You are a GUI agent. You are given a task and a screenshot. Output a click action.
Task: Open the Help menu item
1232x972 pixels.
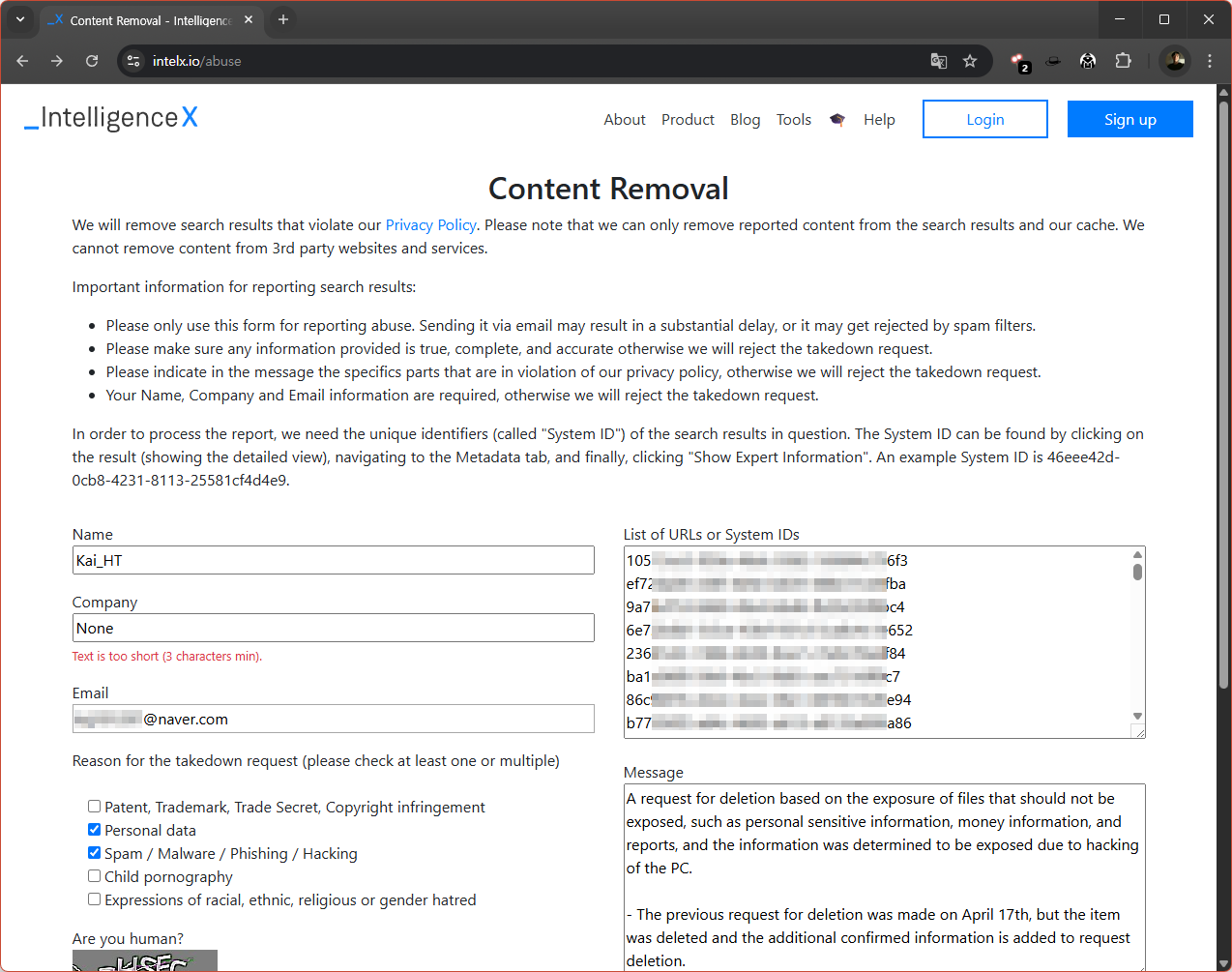click(879, 120)
